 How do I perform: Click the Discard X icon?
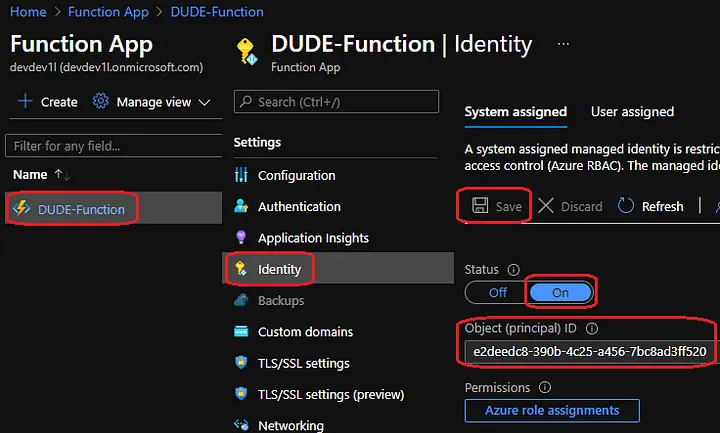point(546,206)
